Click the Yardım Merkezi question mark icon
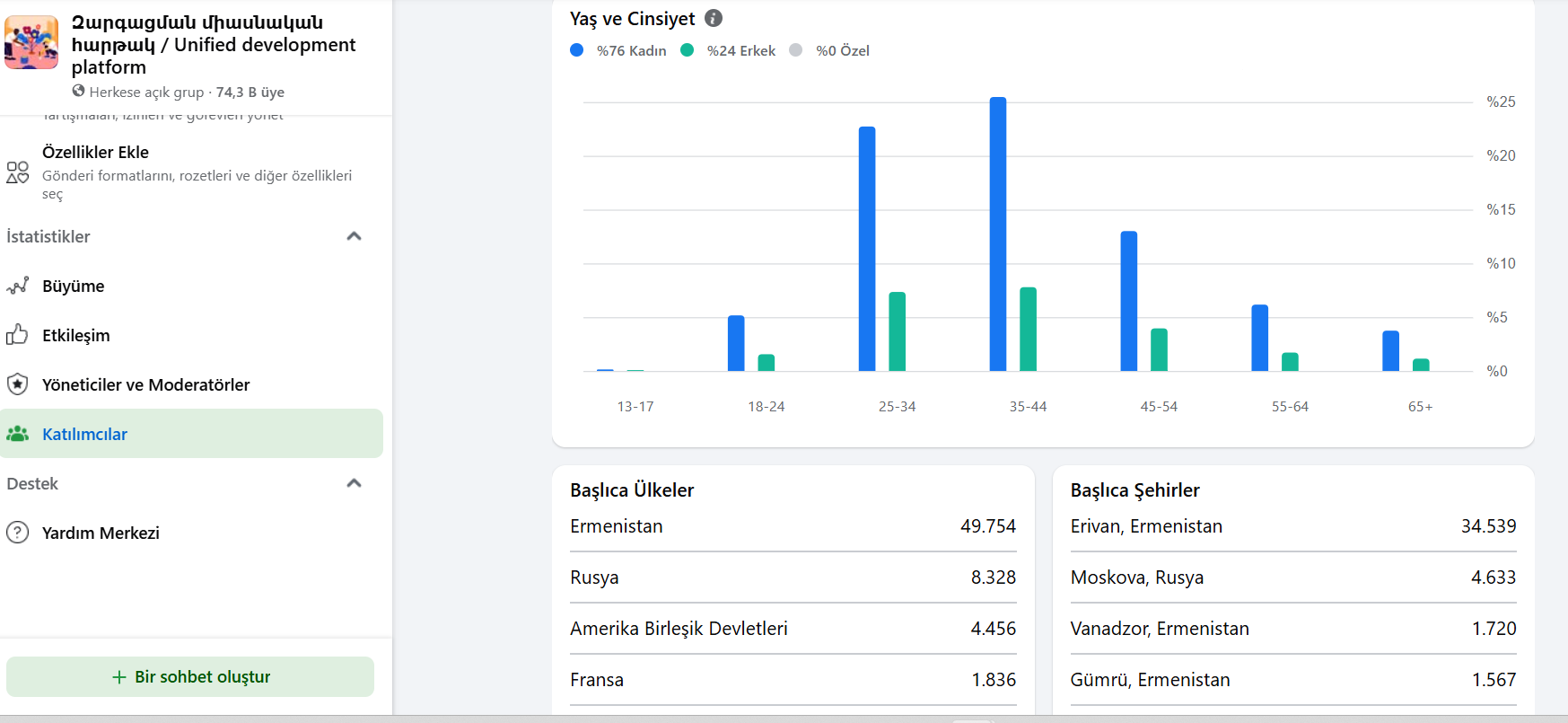This screenshot has height=723, width=1568. 17,533
